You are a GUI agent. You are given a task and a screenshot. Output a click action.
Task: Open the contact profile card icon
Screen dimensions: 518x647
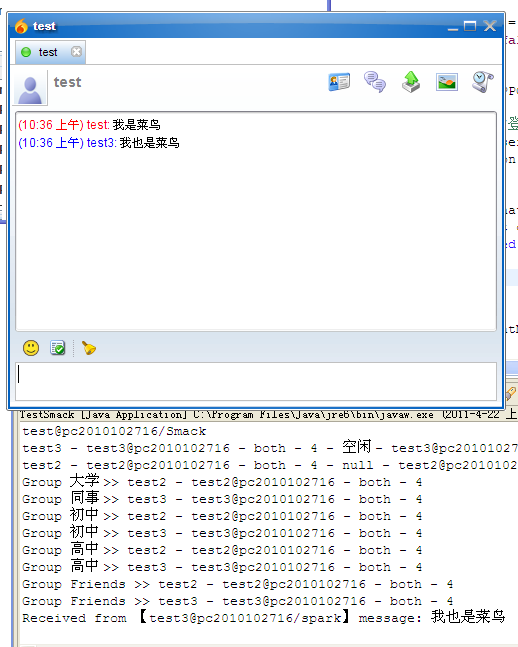tap(339, 82)
